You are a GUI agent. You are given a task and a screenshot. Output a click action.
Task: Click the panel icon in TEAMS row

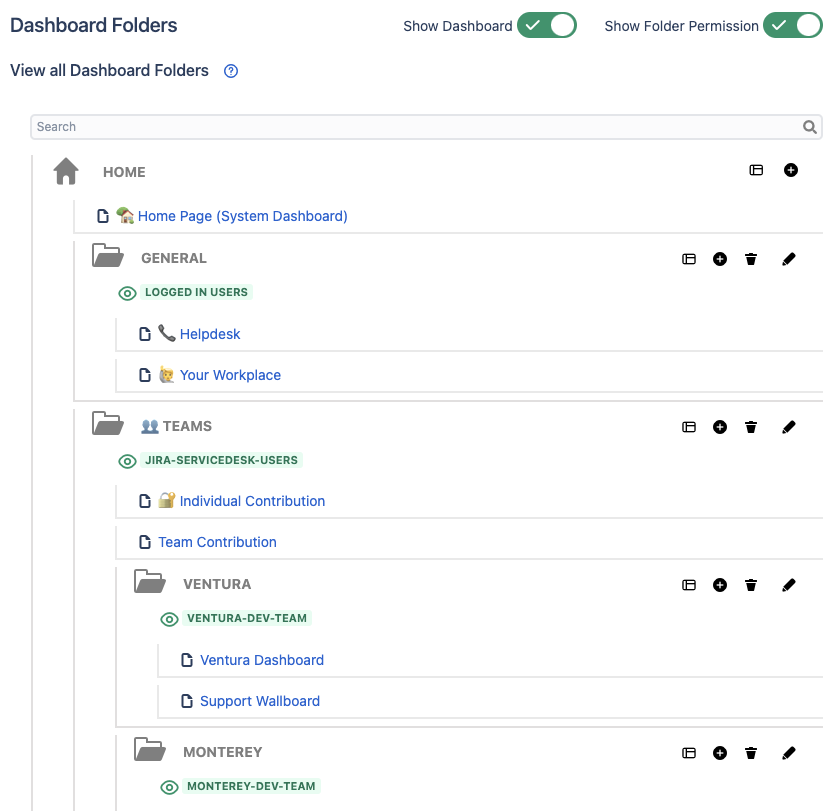[x=689, y=427]
